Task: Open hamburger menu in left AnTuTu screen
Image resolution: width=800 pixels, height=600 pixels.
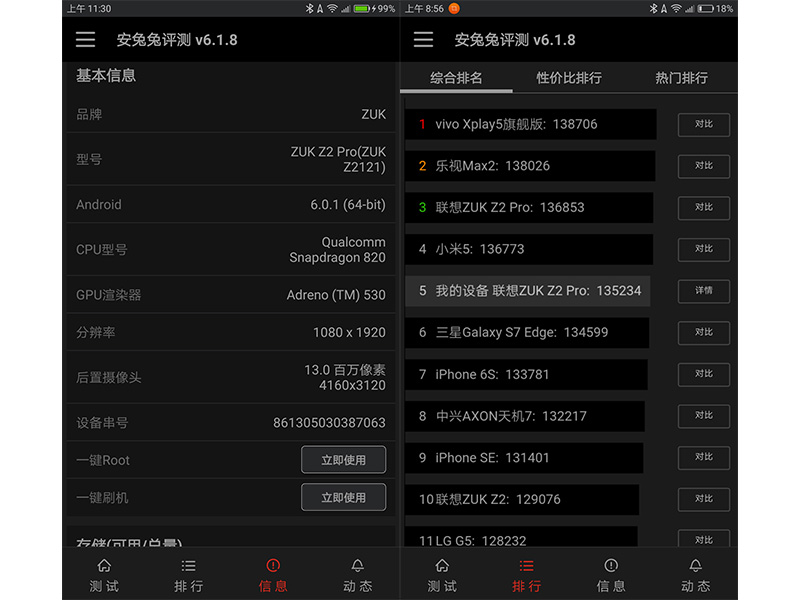Action: pyautogui.click(x=85, y=39)
